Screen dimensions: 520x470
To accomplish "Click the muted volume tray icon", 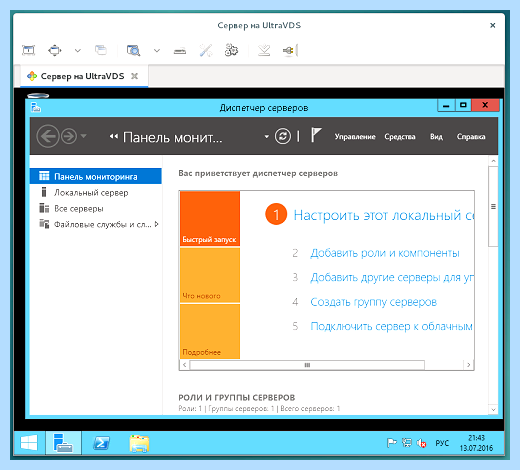I will [x=421, y=443].
